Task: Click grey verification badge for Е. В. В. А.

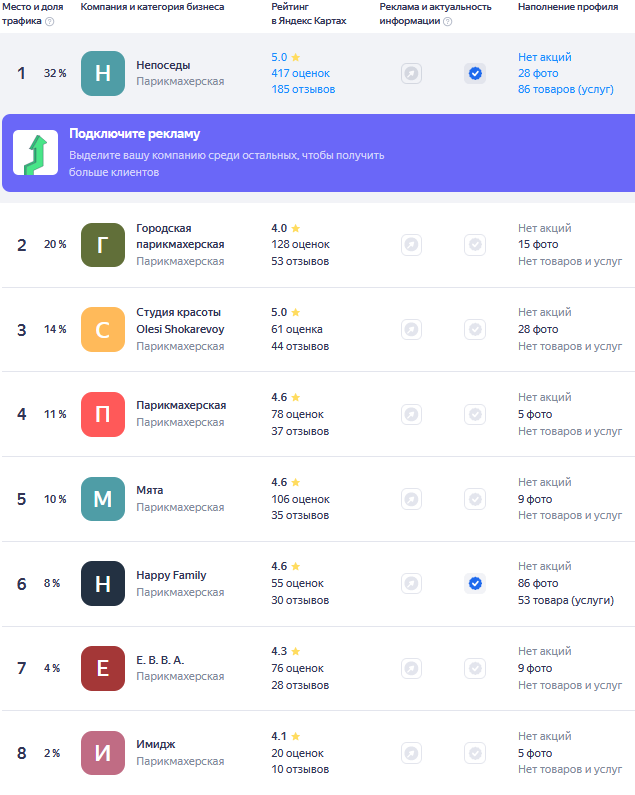Action: 475,668
